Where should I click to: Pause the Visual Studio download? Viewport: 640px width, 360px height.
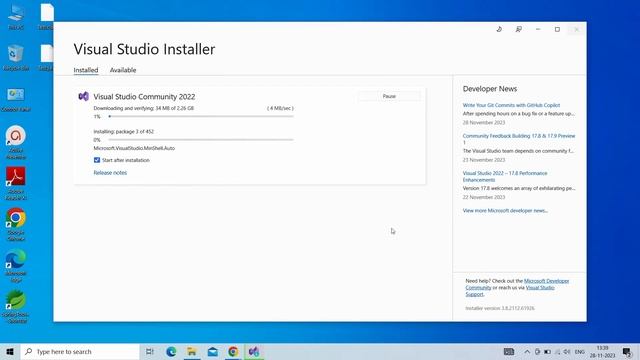click(x=389, y=96)
